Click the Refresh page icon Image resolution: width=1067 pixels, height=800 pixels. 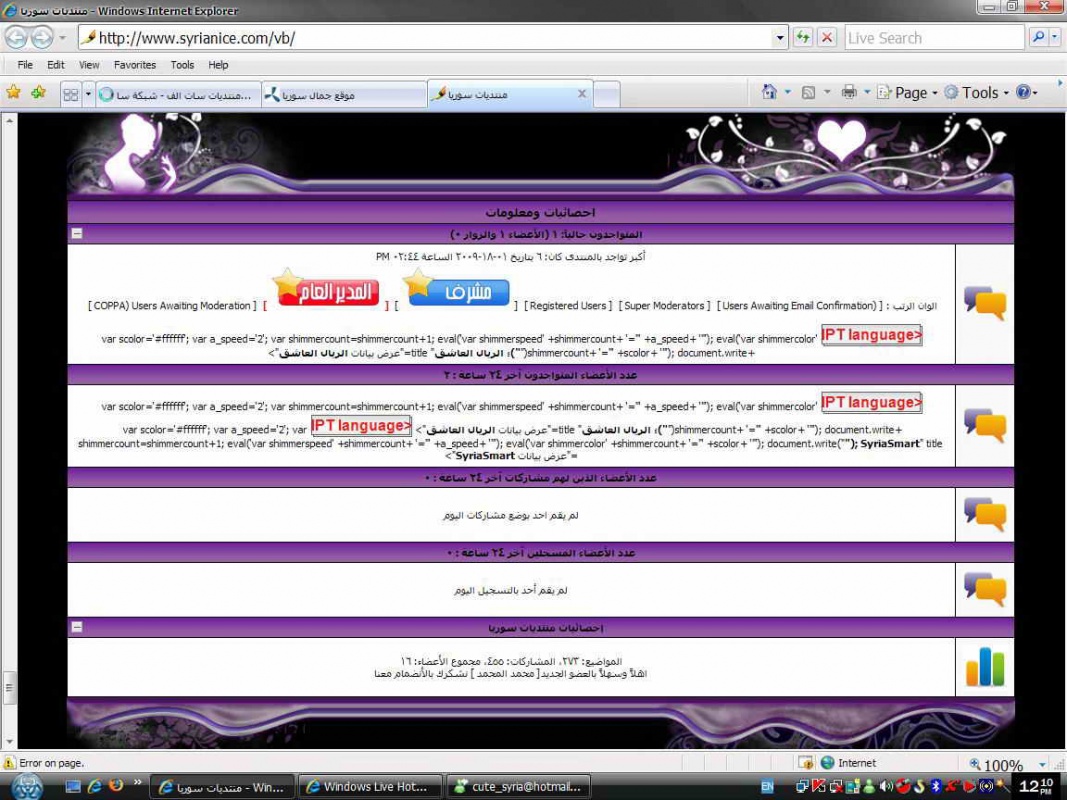(802, 38)
